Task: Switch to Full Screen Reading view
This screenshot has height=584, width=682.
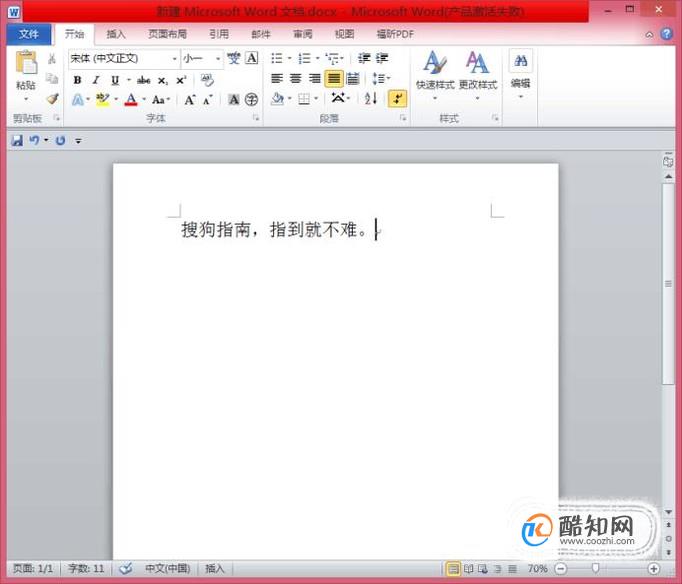Action: point(468,568)
